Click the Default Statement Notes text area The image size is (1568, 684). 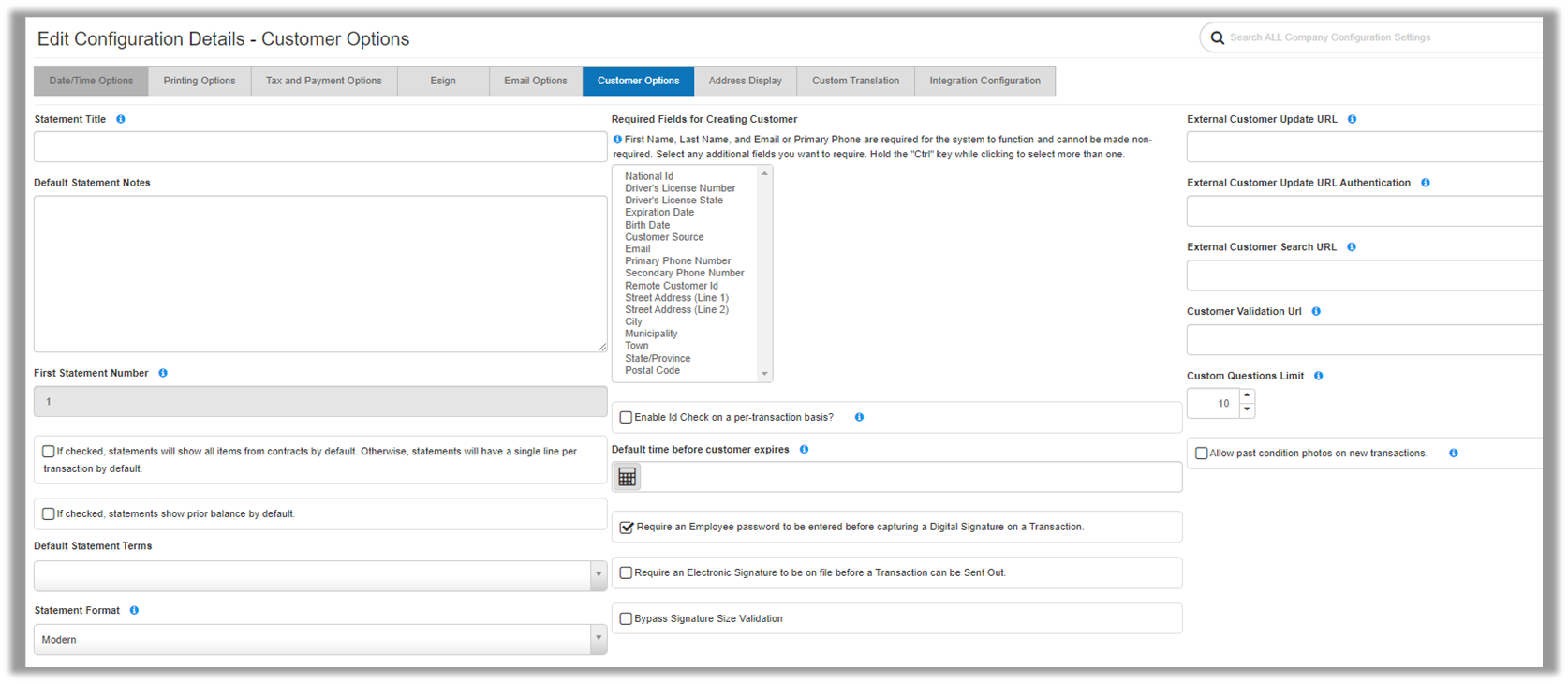click(x=320, y=274)
